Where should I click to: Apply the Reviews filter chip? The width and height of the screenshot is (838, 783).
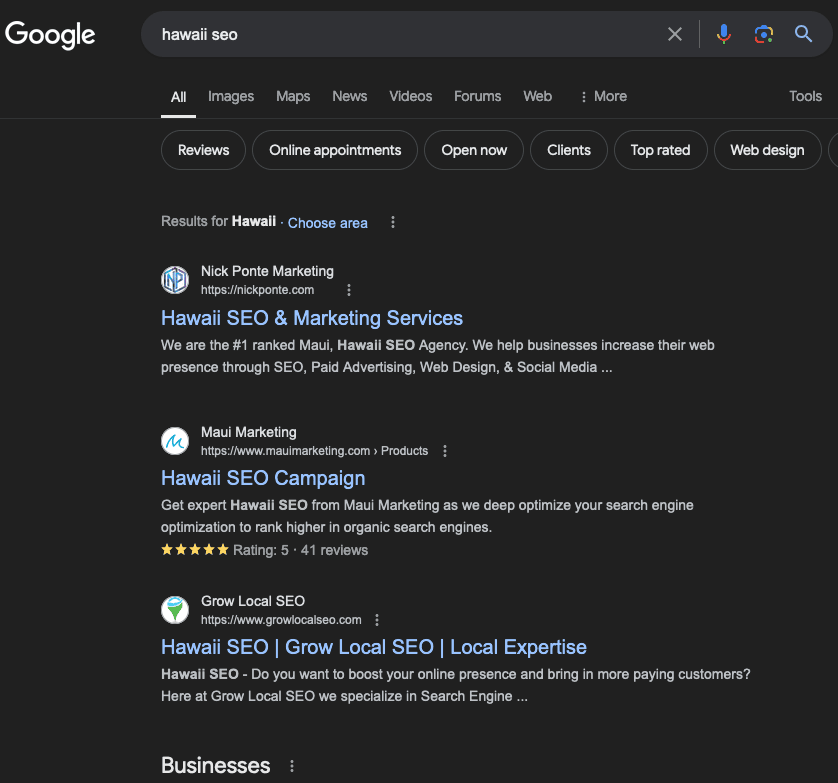point(203,150)
